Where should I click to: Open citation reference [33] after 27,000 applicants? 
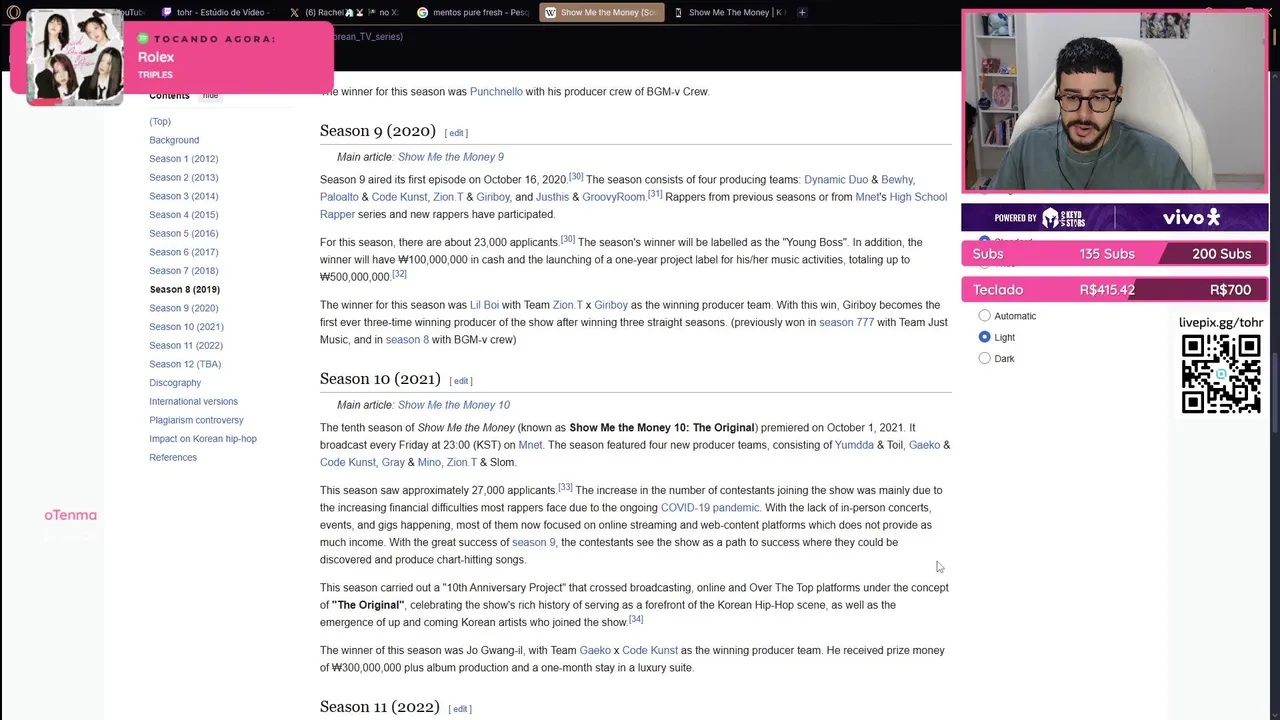[x=565, y=487]
